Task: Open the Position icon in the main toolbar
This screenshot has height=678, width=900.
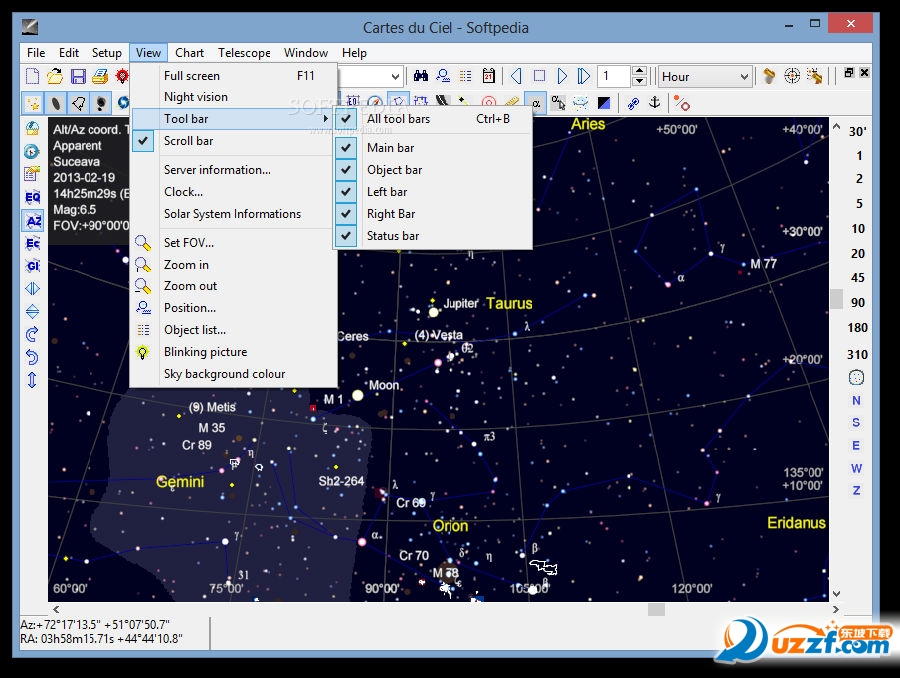Action: coord(443,76)
